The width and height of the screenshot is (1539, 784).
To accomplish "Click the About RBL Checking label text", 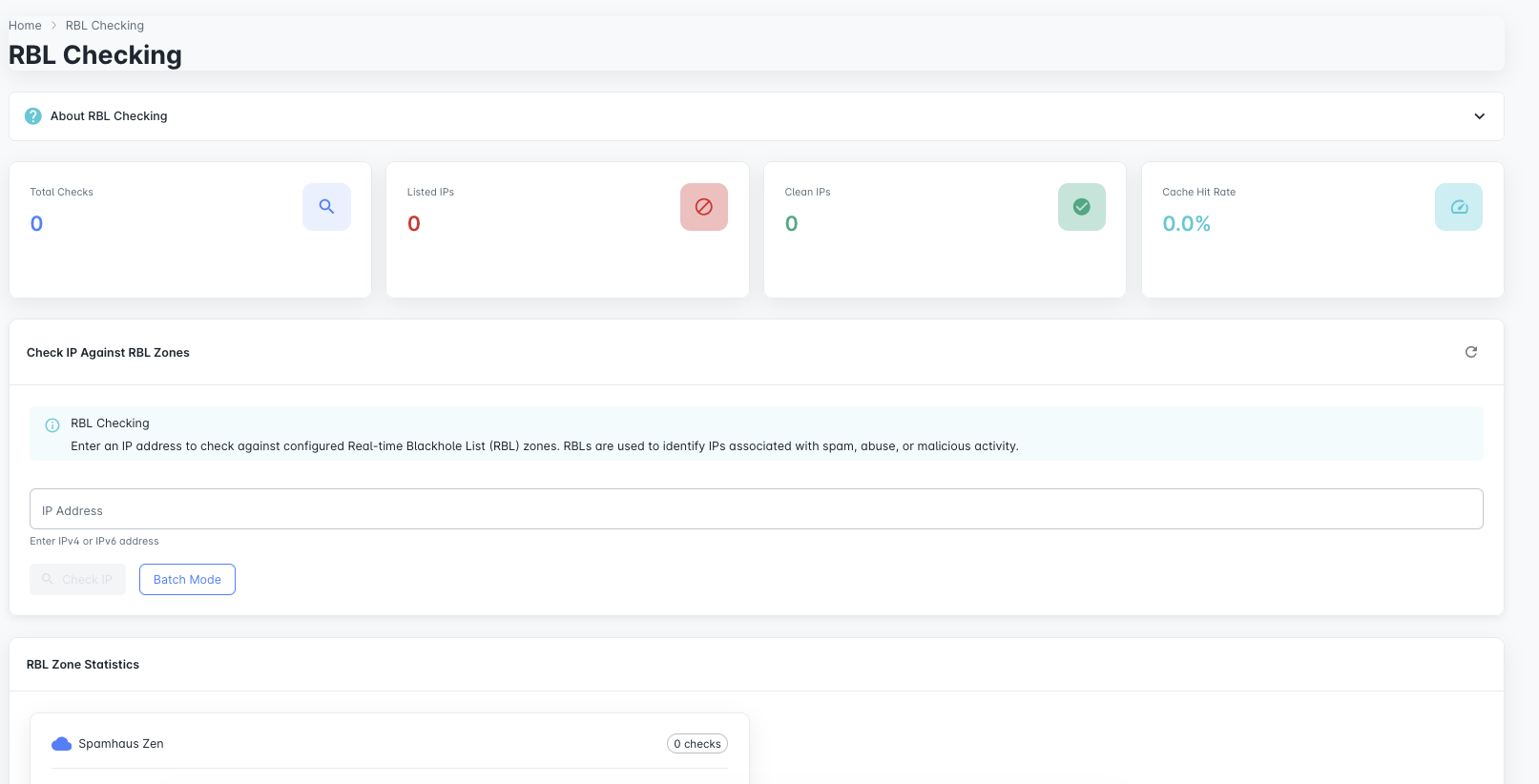I will [x=109, y=116].
